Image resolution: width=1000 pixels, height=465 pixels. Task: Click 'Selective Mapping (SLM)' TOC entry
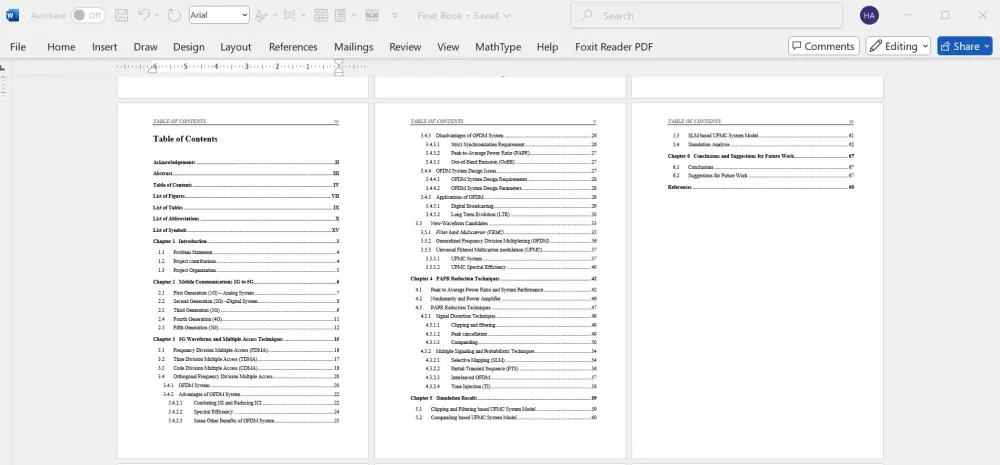click(x=511, y=360)
